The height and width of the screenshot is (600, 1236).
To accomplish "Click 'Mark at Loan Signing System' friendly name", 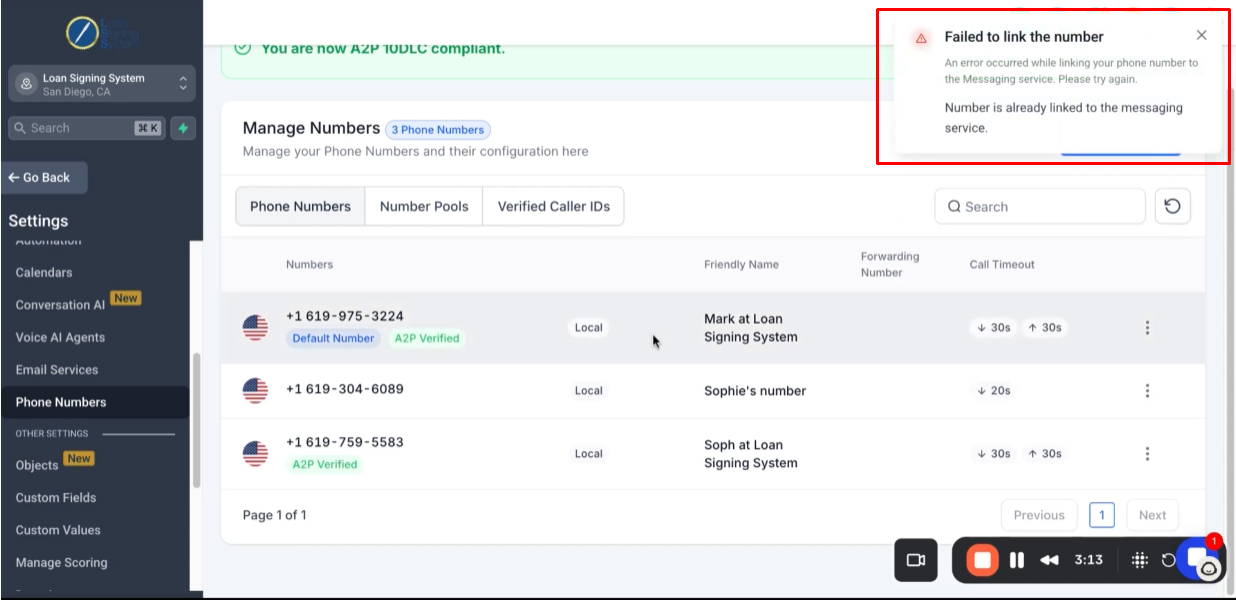I will point(751,328).
